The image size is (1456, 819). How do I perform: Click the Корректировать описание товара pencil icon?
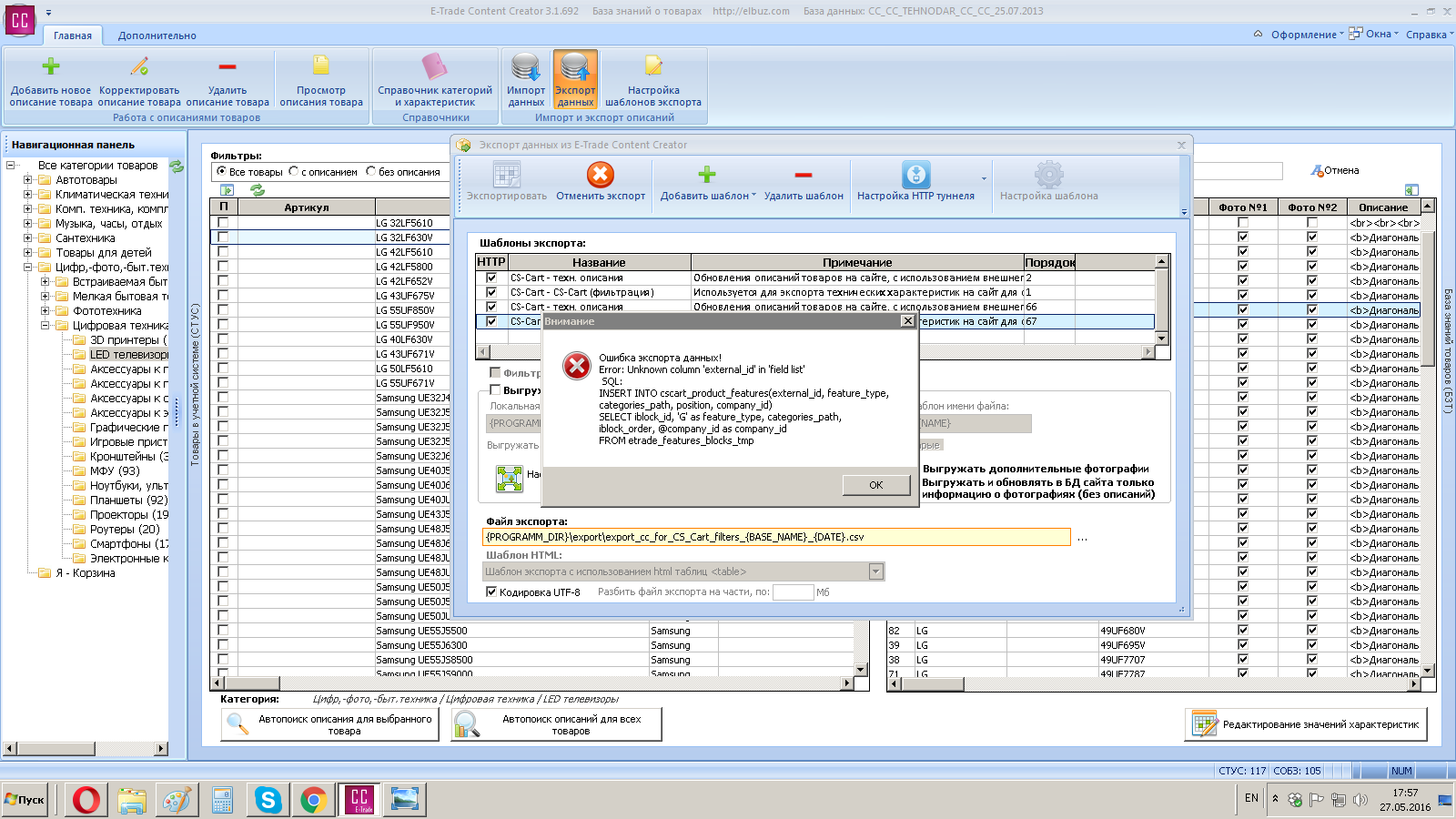pos(139,66)
